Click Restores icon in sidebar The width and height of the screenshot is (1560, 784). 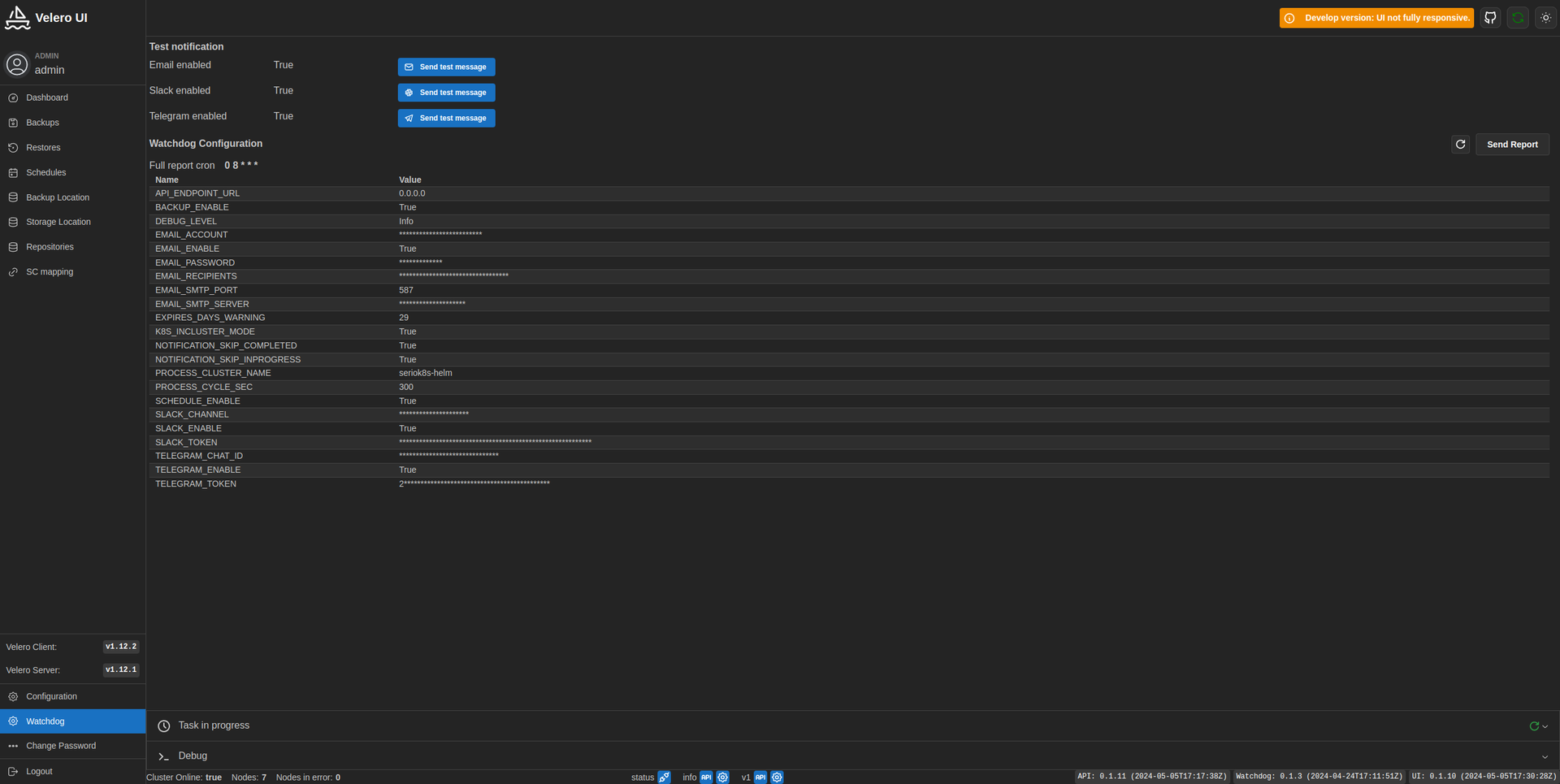[13, 148]
